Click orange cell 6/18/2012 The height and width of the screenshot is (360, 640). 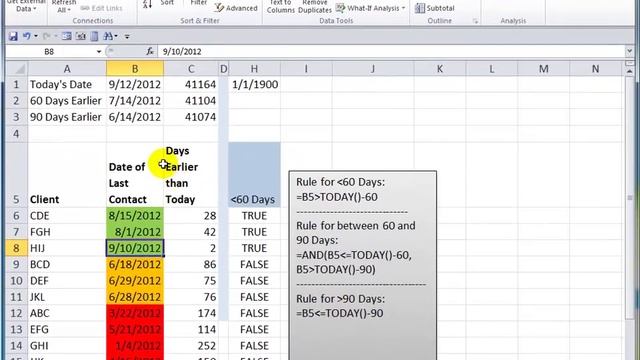[135, 264]
